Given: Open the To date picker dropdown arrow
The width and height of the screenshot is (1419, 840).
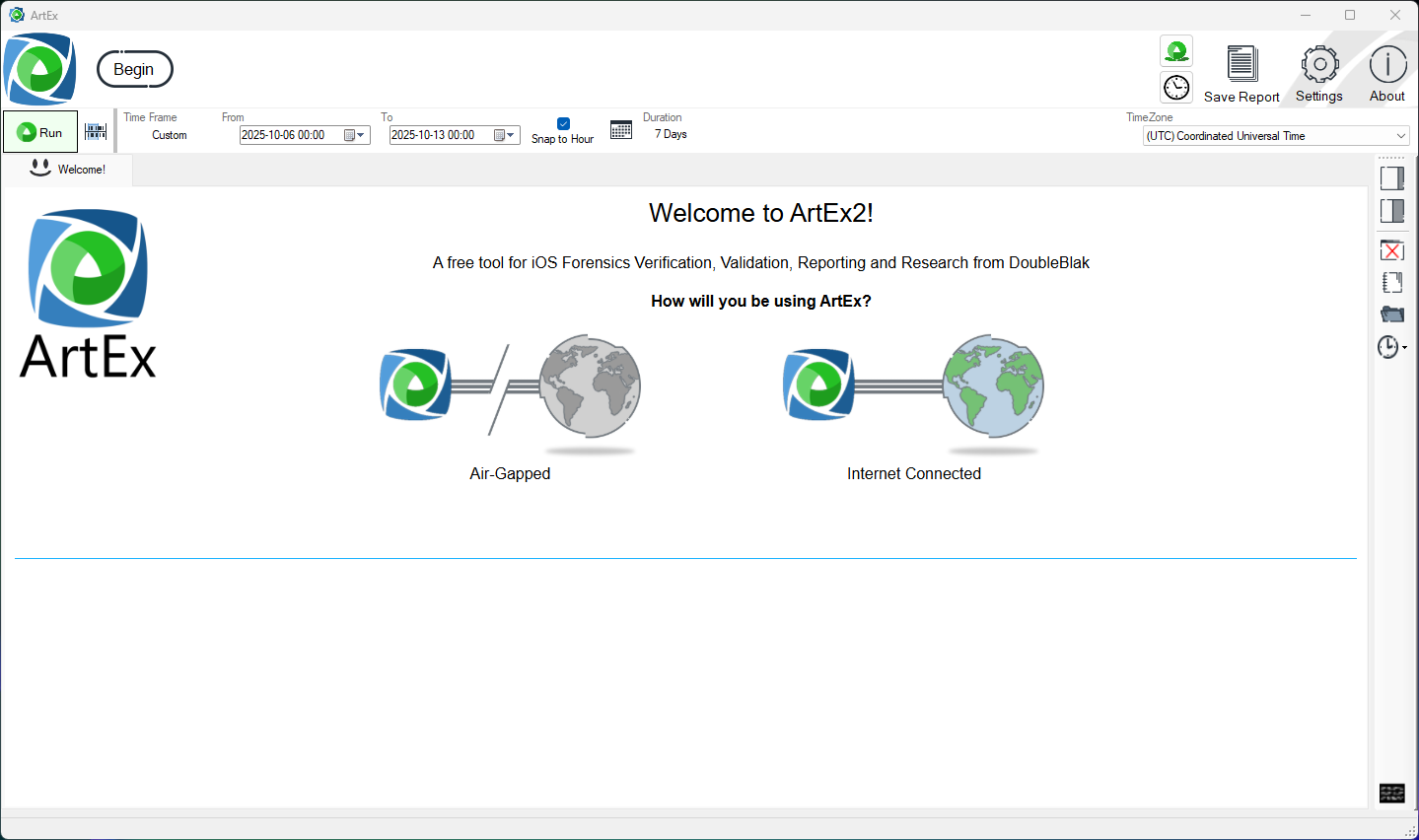Looking at the screenshot, I should point(511,135).
